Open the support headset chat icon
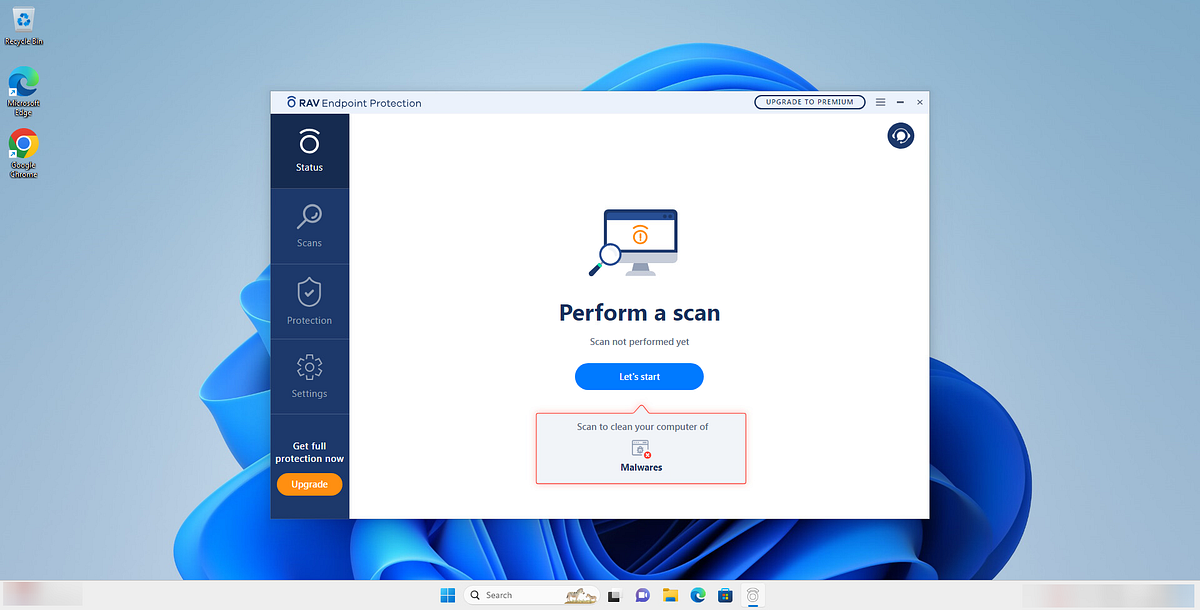Image resolution: width=1200 pixels, height=610 pixels. [901, 136]
